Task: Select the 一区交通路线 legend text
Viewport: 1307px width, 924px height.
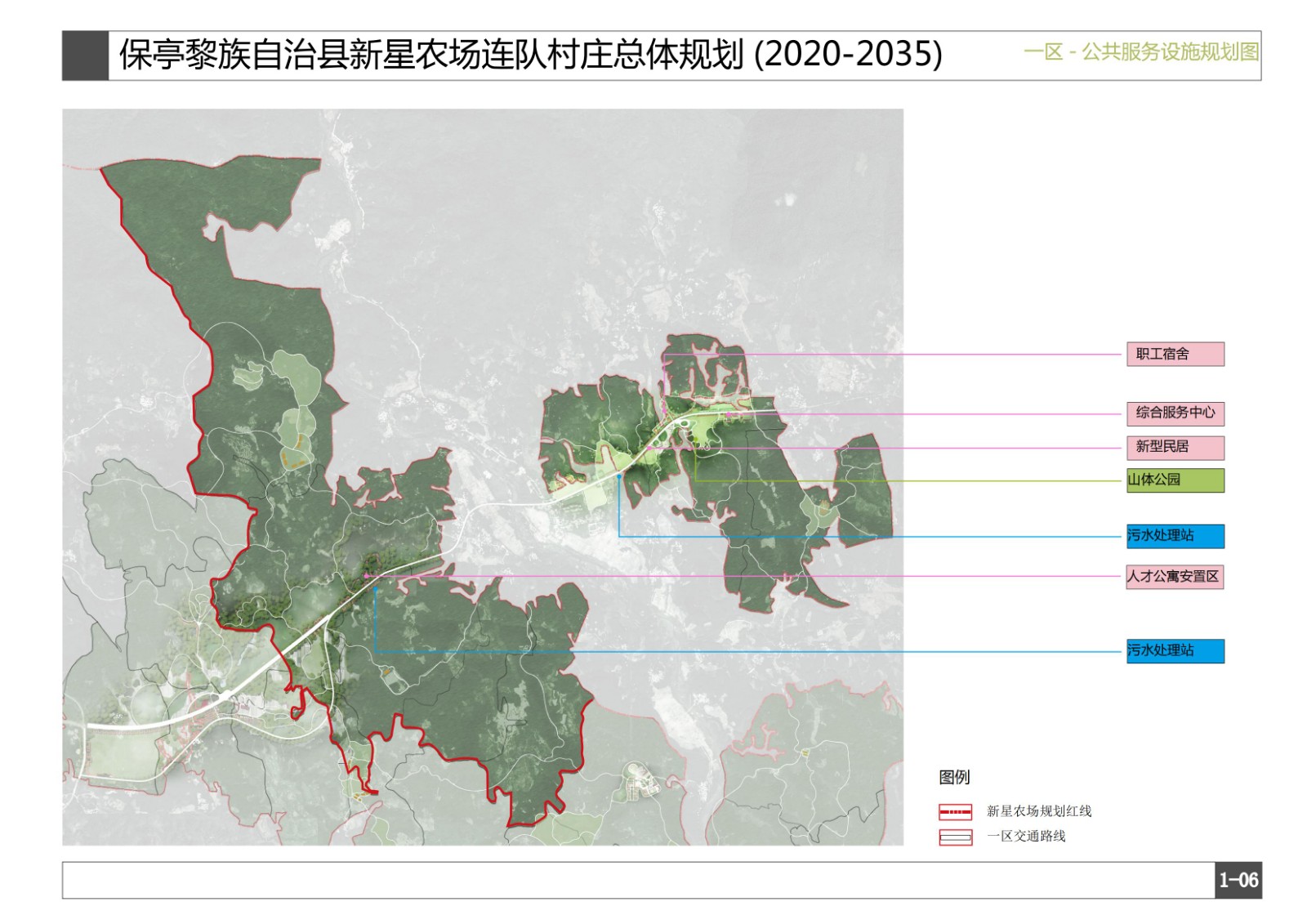Action: (x=1025, y=837)
